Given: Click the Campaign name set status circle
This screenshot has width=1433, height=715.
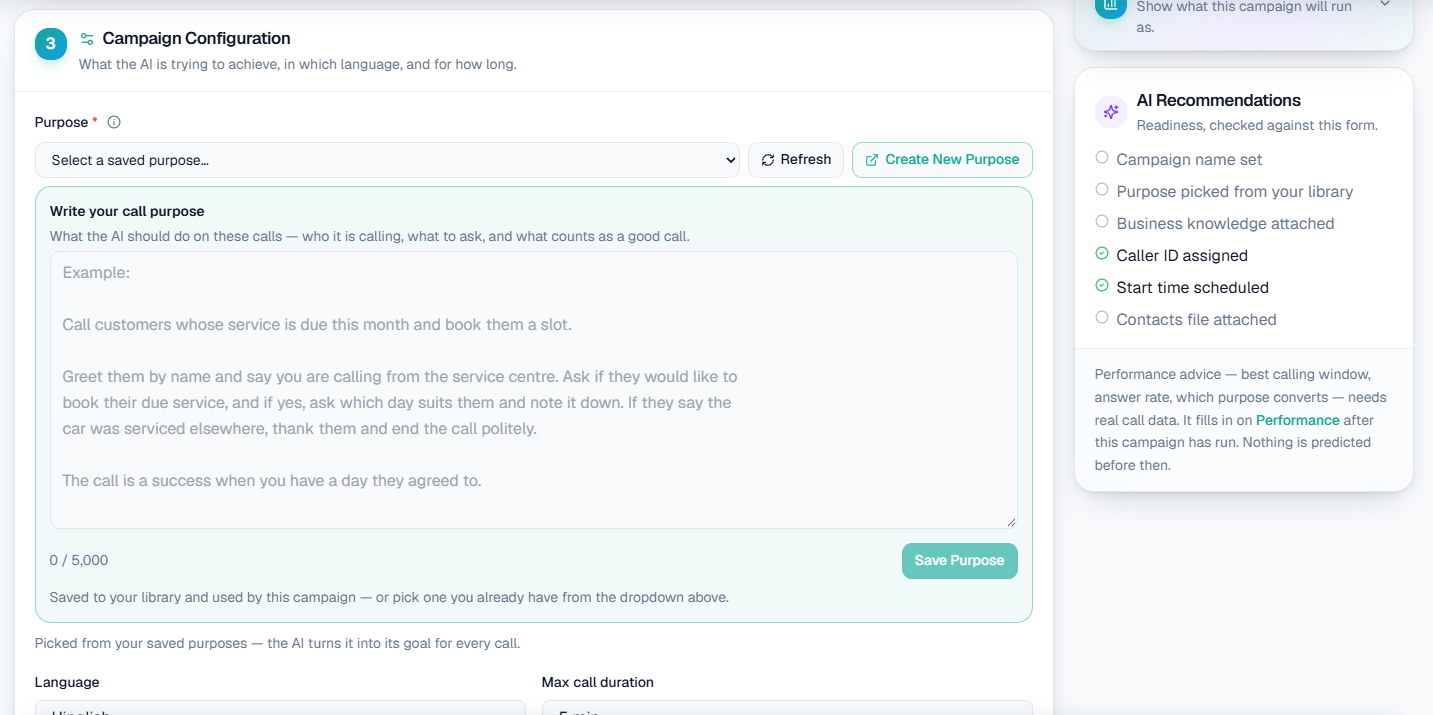Looking at the screenshot, I should (1102, 158).
